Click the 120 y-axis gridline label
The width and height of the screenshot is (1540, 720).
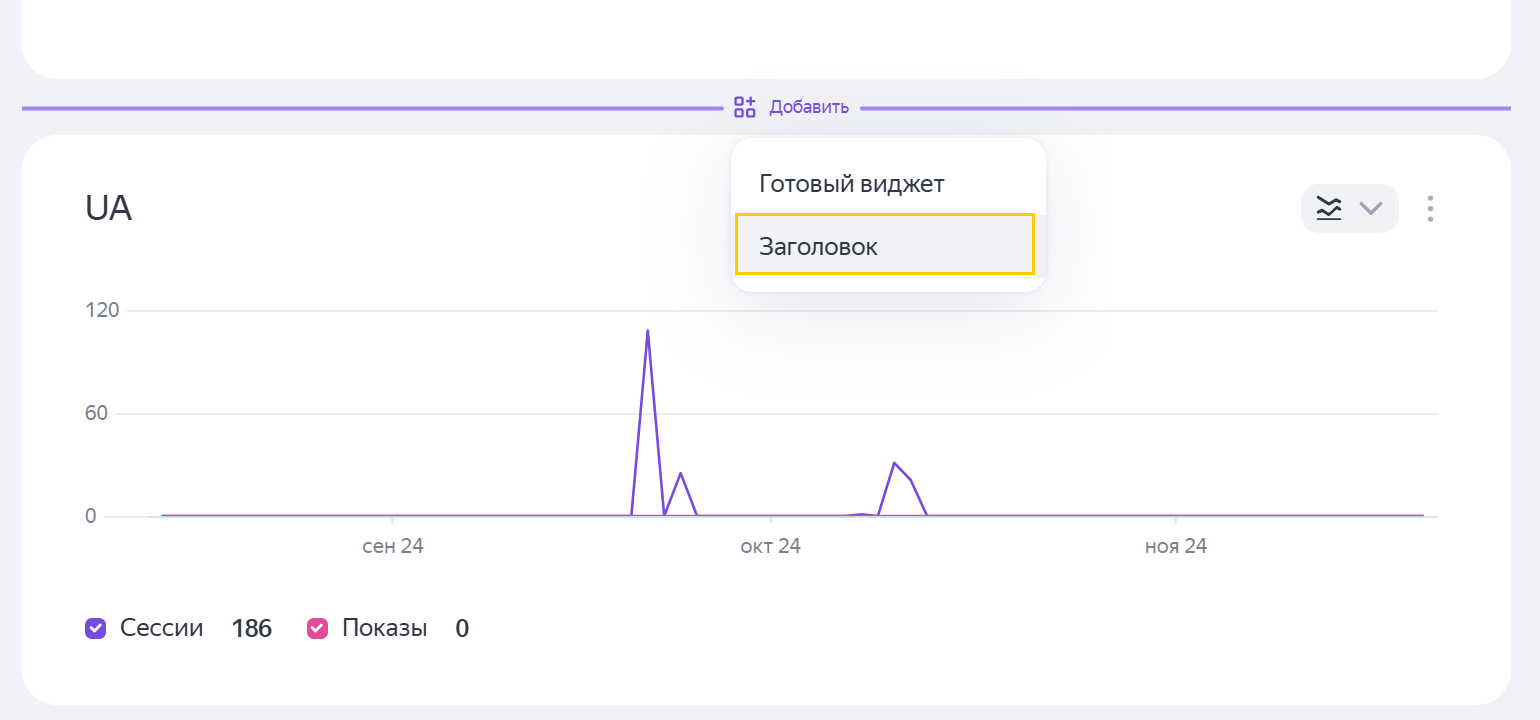pyautogui.click(x=102, y=310)
